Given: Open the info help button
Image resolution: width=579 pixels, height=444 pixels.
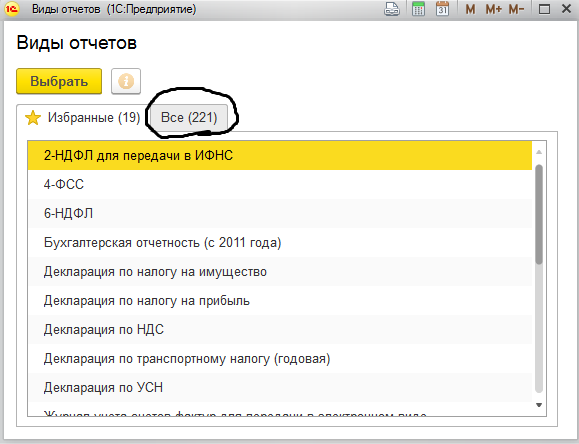Looking at the screenshot, I should [x=126, y=81].
